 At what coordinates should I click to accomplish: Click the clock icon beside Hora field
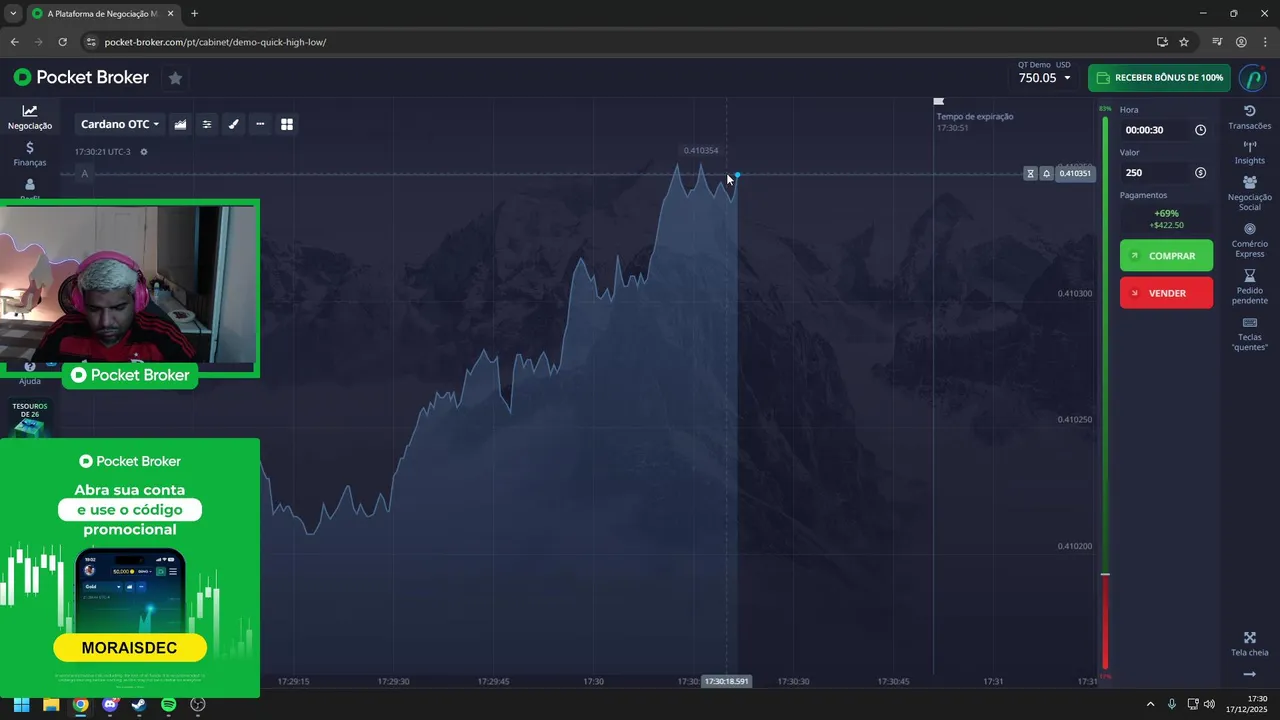tap(1200, 130)
